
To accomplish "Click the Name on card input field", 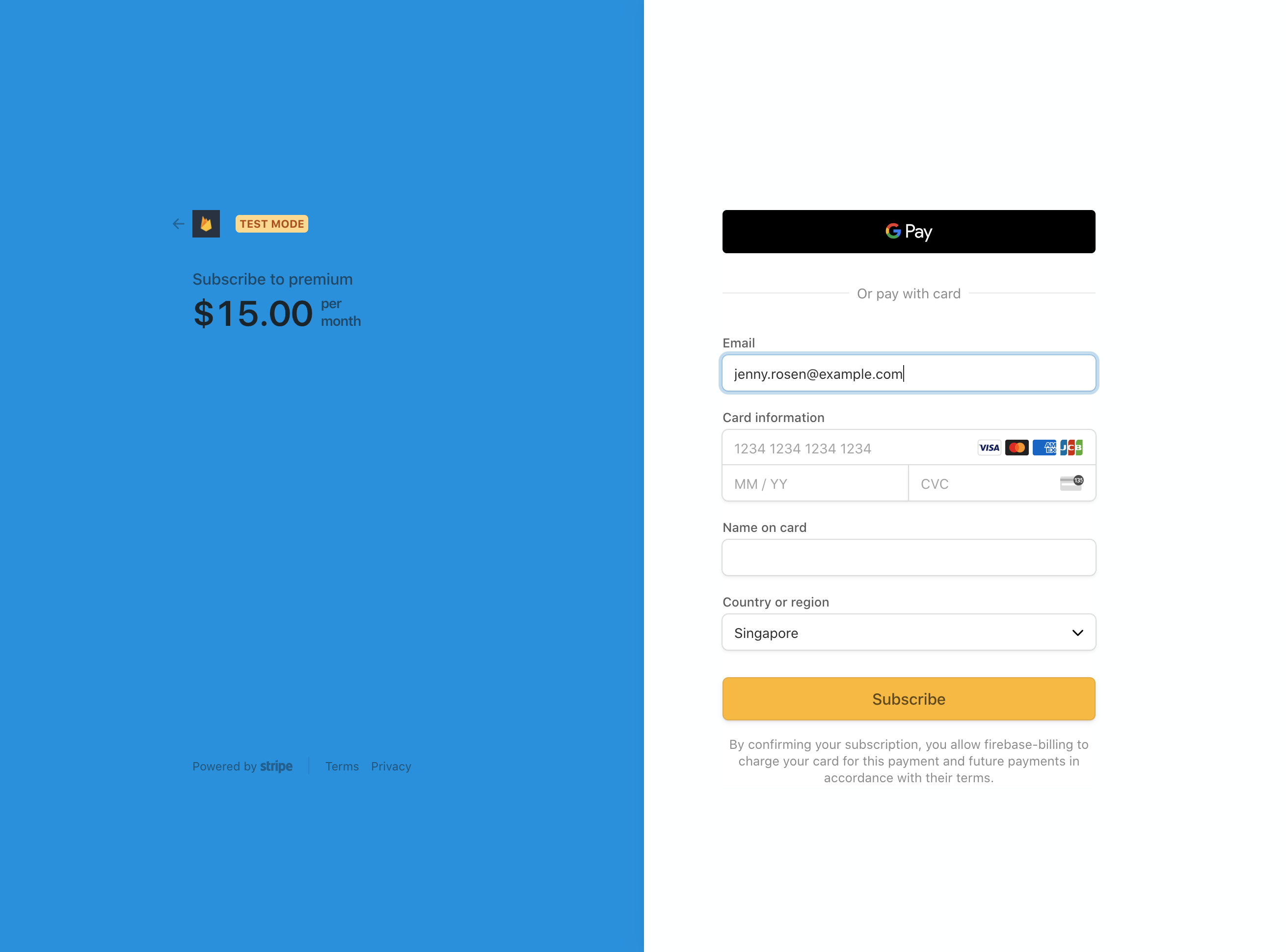I will (908, 556).
